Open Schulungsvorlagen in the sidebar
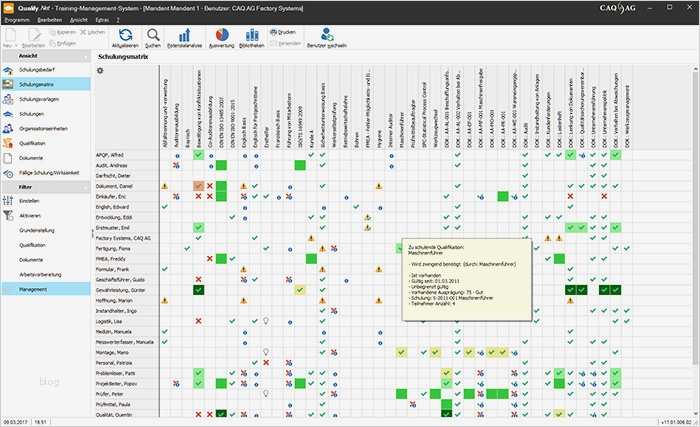Viewport: 700px width, 427px height. click(46, 99)
